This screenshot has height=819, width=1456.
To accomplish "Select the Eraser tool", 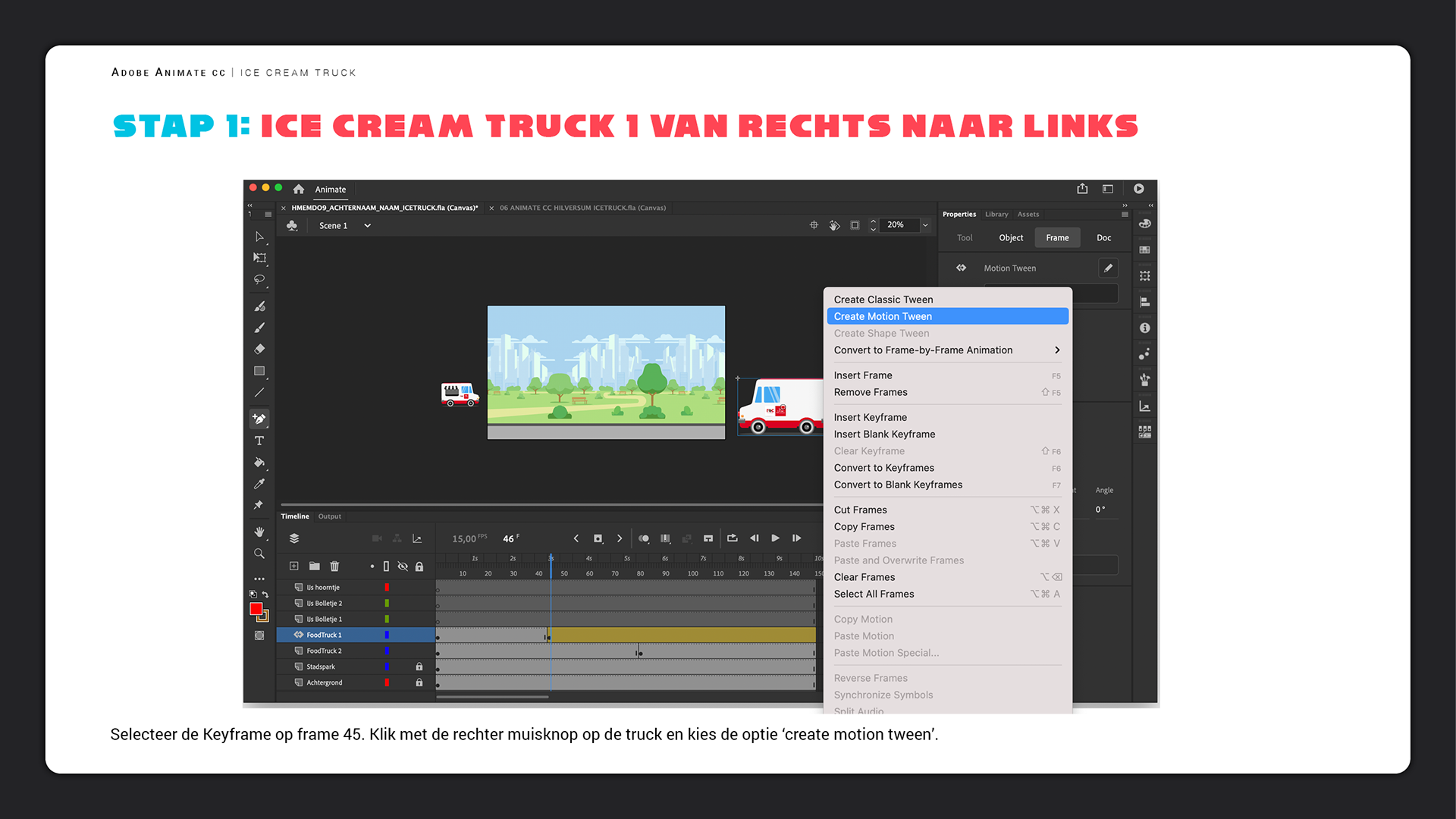I will [x=259, y=350].
